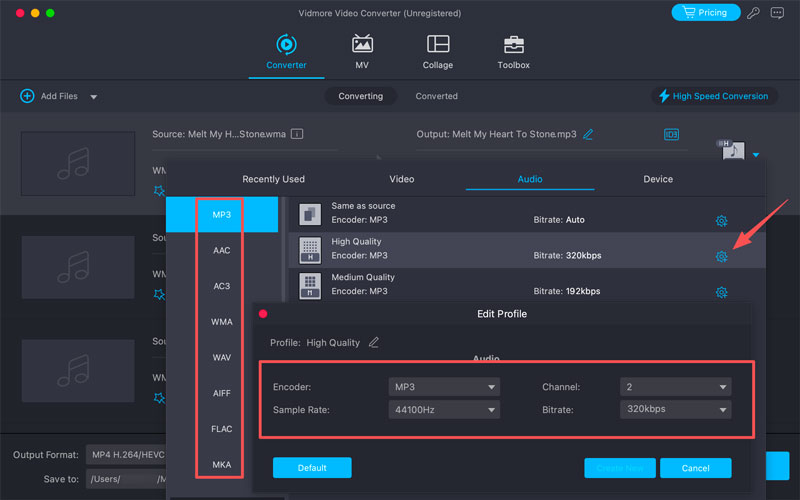
Task: Click the Bitrate: 192kbps text
Action: tap(566, 291)
